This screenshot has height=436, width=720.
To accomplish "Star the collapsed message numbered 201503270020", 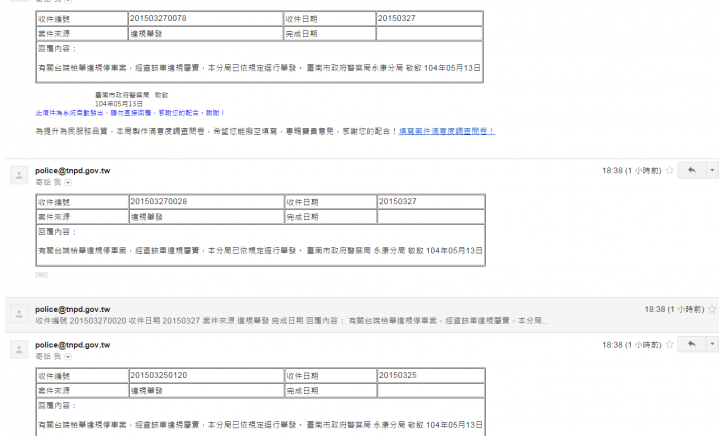I will coord(712,309).
